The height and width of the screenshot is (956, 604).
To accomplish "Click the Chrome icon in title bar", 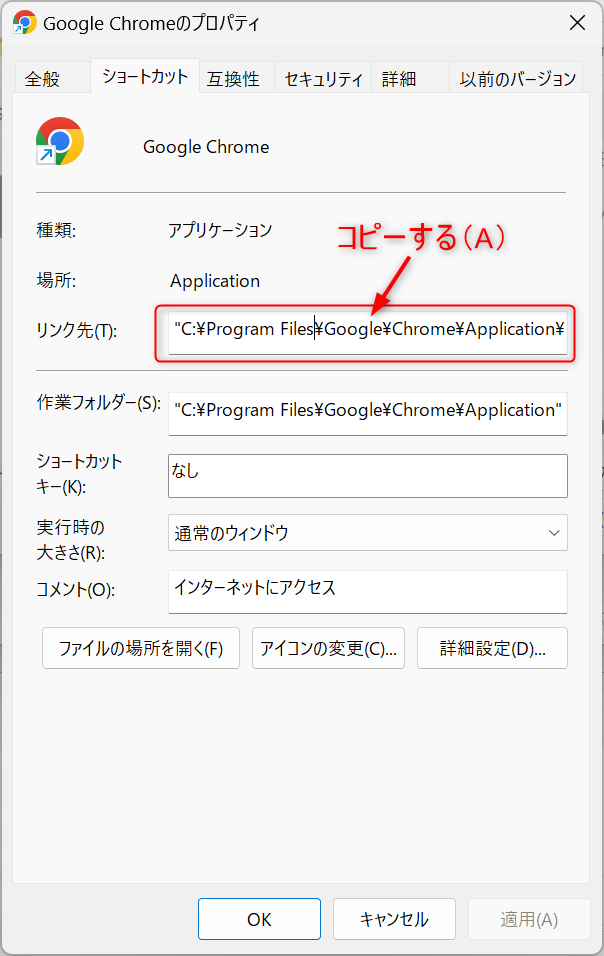I will 25,23.
